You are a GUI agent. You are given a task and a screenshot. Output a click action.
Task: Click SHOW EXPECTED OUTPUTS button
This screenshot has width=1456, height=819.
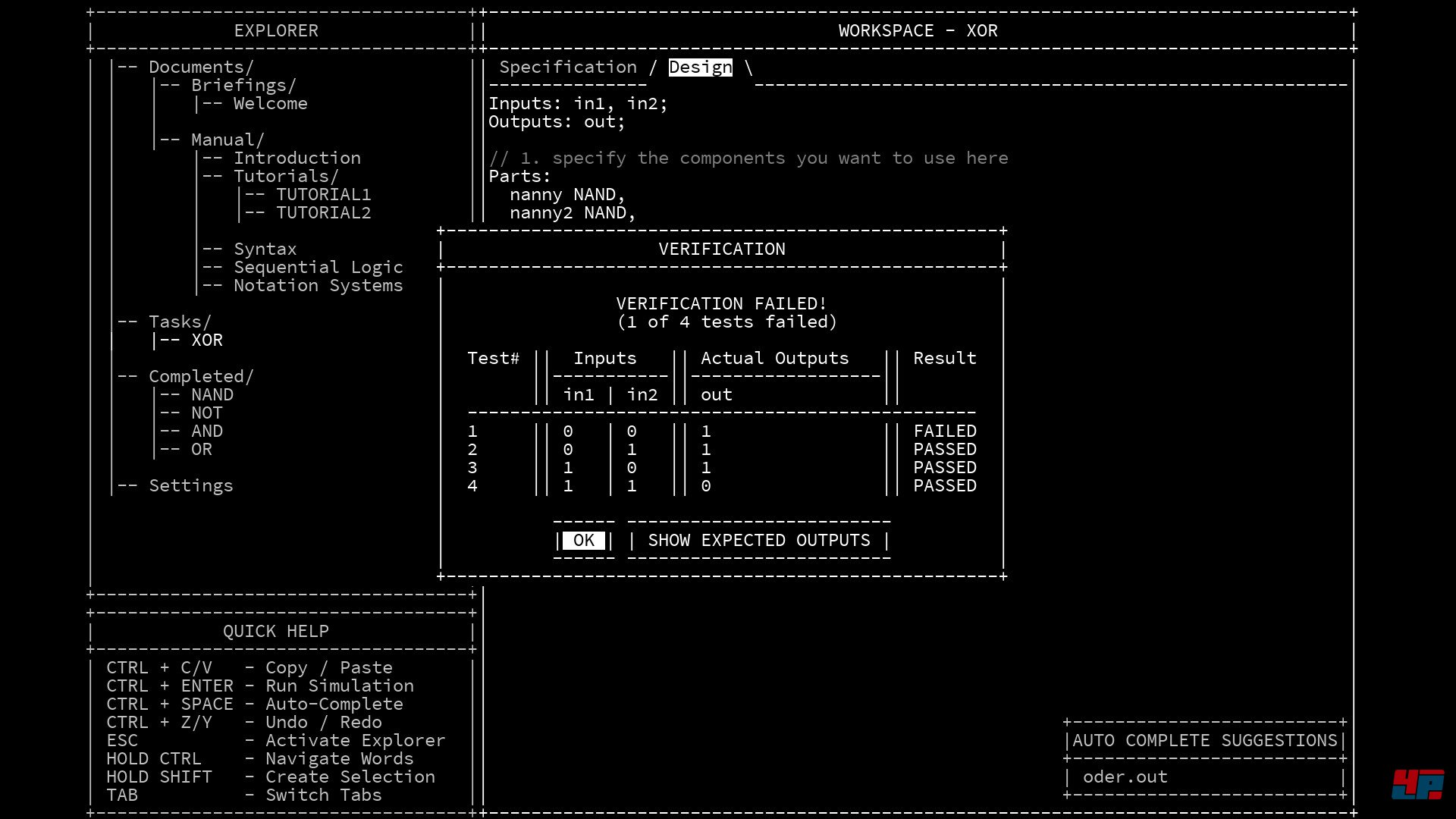coord(758,540)
